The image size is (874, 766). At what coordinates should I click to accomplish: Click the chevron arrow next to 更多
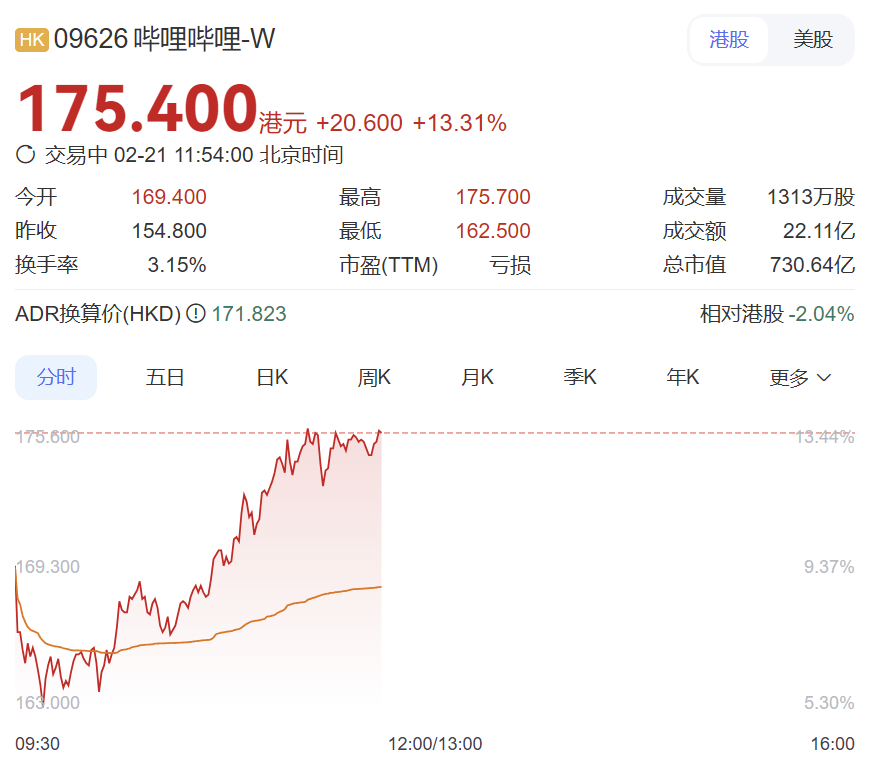(x=824, y=378)
